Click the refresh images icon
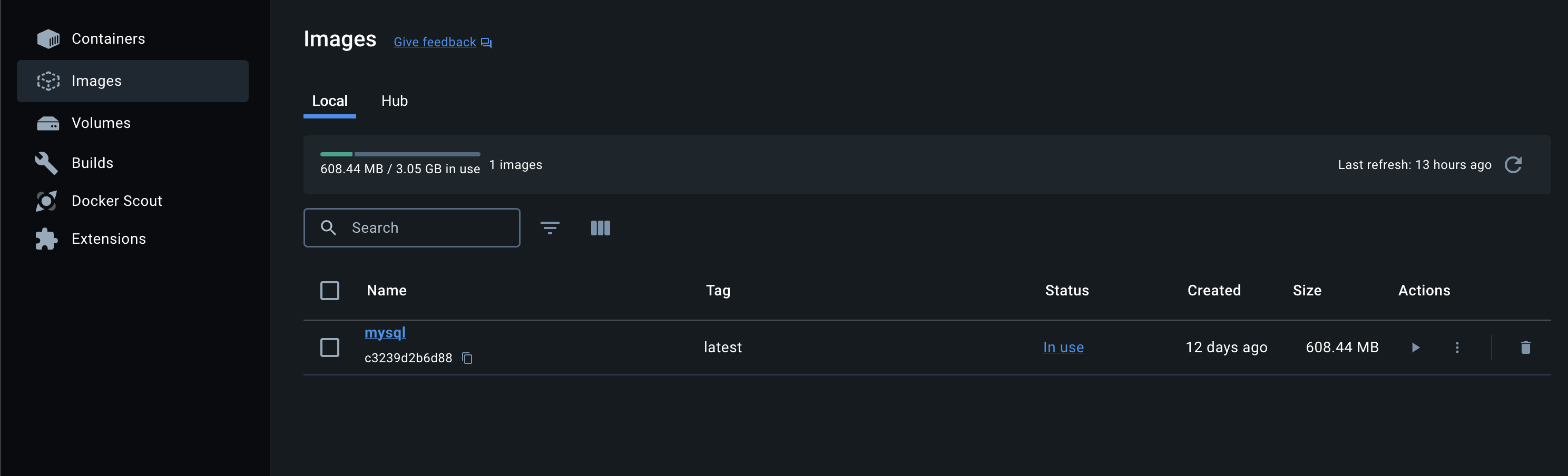 point(1514,164)
